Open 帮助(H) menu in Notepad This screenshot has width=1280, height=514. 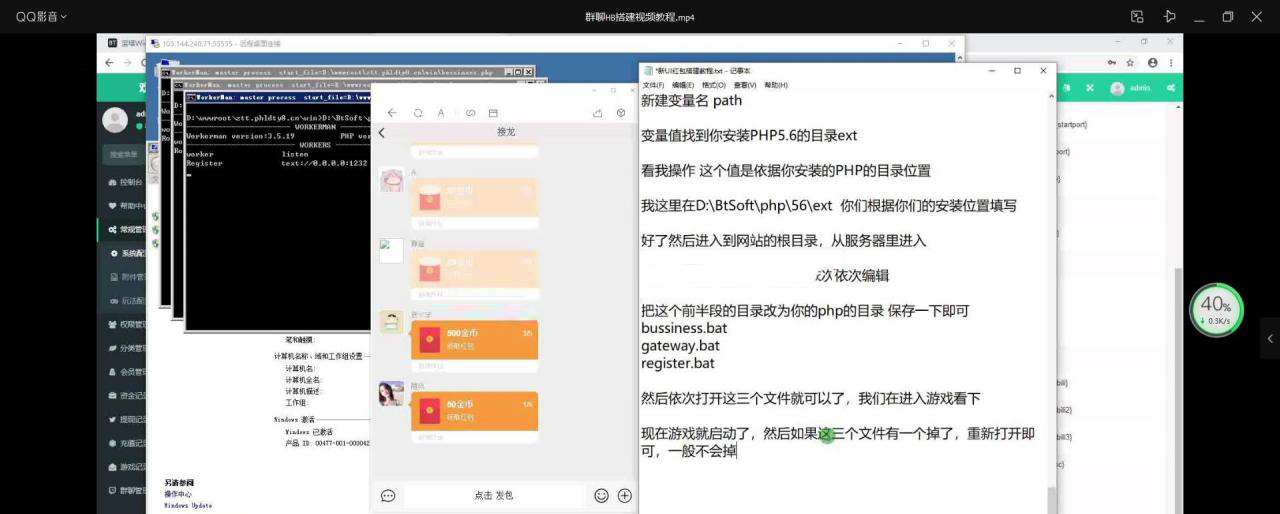pyautogui.click(x=776, y=85)
